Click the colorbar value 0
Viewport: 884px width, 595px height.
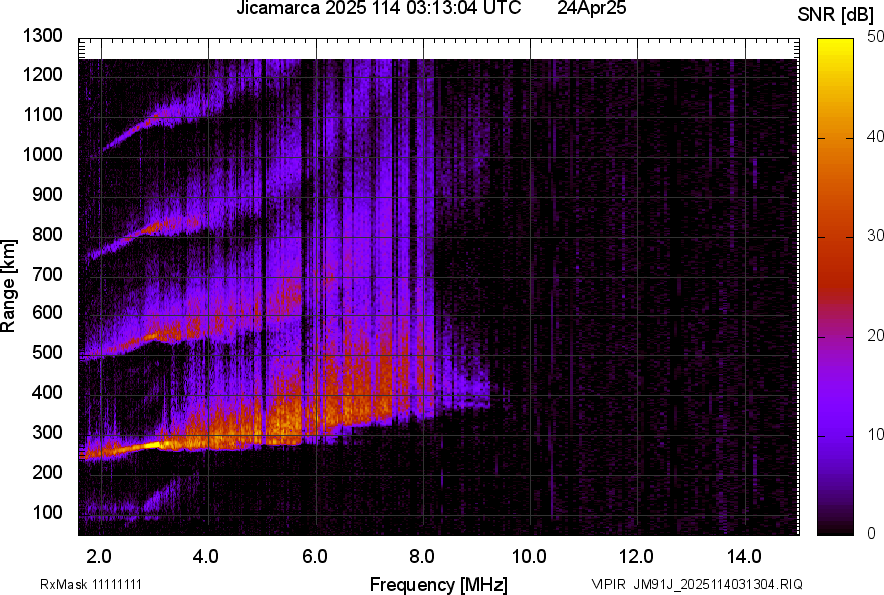click(871, 533)
